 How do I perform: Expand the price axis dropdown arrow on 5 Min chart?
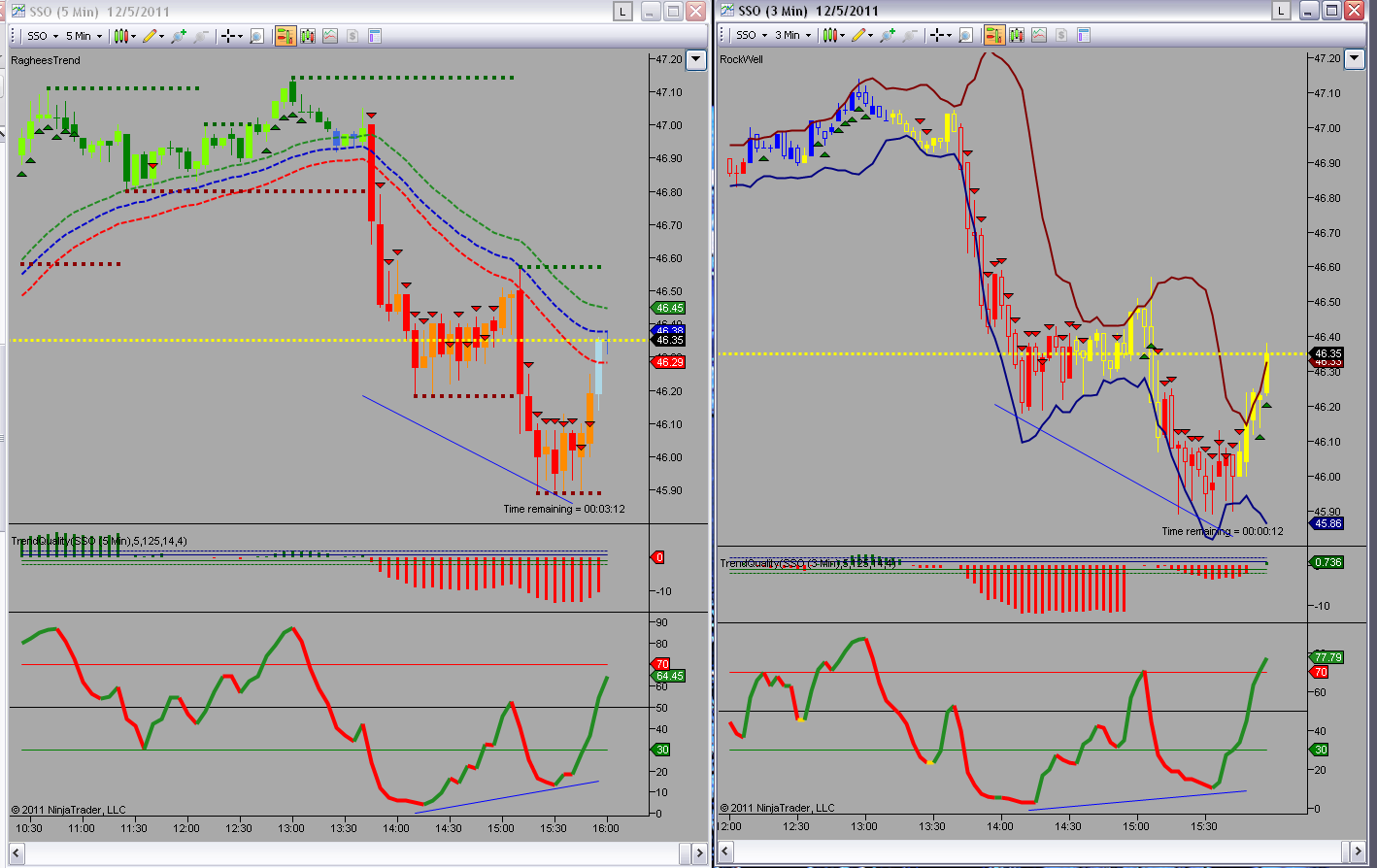pyautogui.click(x=696, y=59)
